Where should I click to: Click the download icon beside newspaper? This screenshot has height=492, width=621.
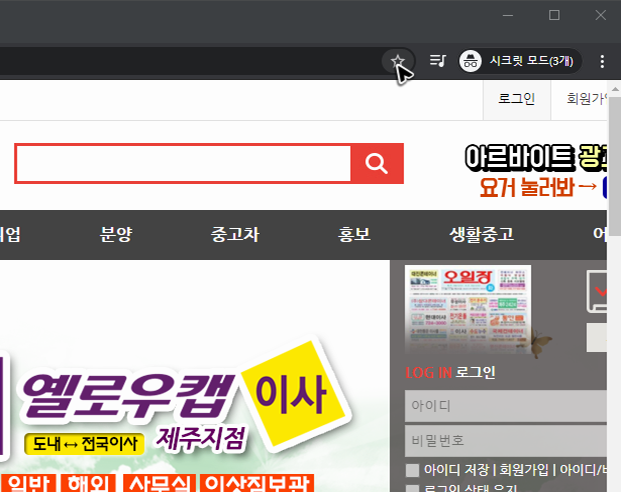coord(597,291)
